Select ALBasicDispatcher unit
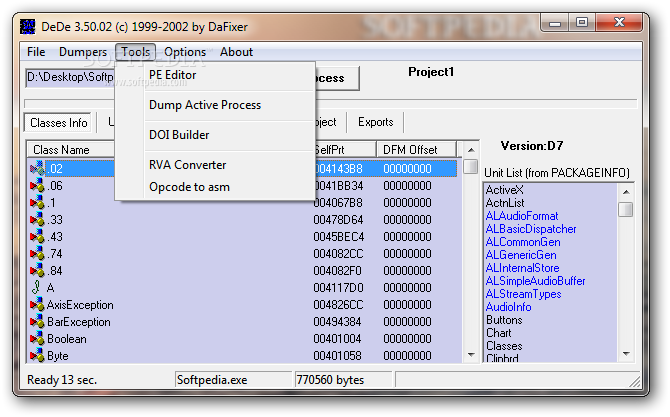The image size is (670, 417). 531,229
